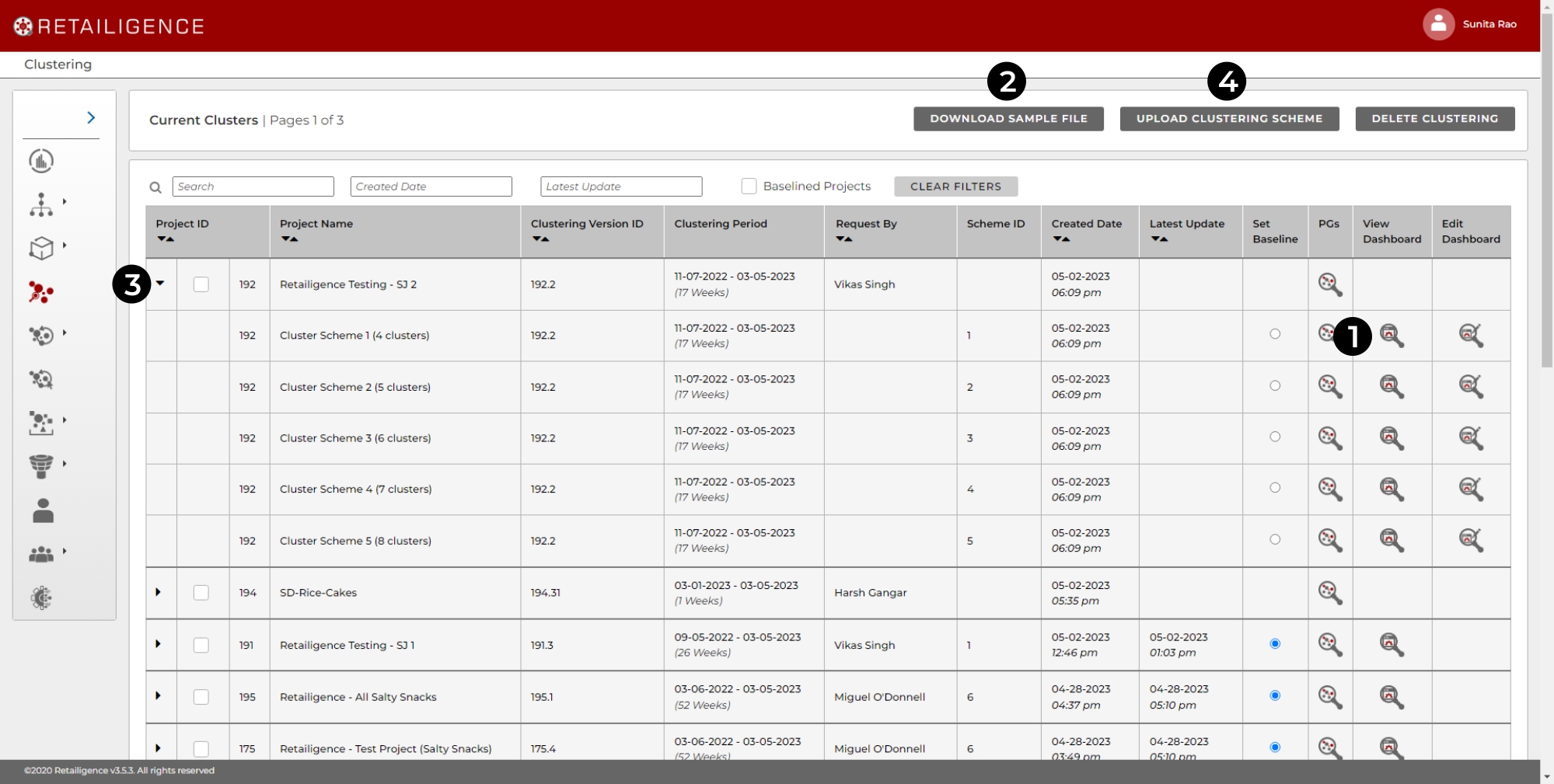Click the Latest Update filter field
Viewport: 1554px width, 784px height.
pyautogui.click(x=620, y=186)
